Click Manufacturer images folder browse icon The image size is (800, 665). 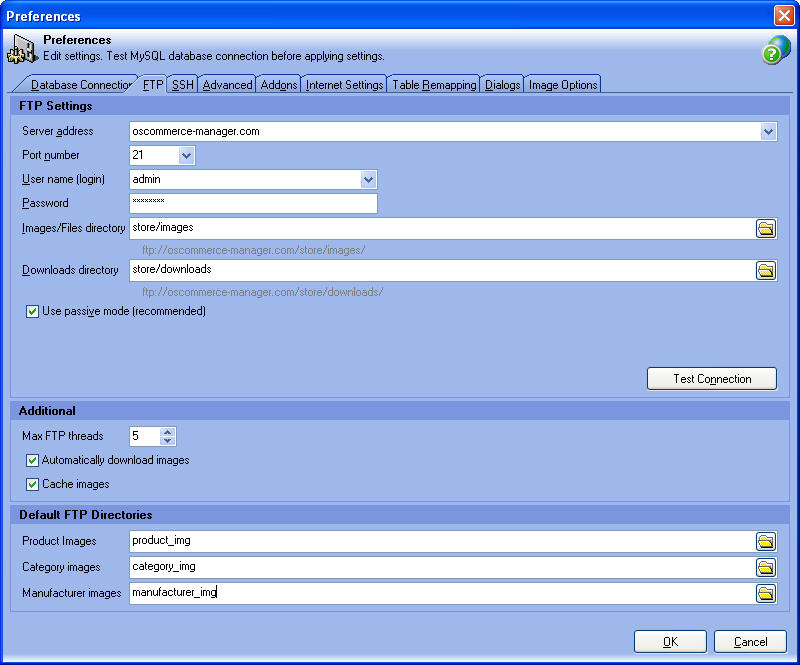766,594
